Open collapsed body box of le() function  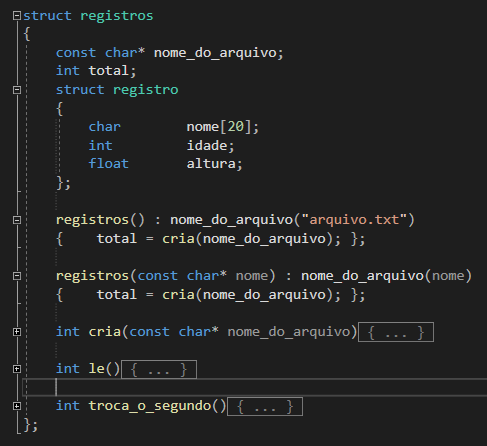coord(159,369)
